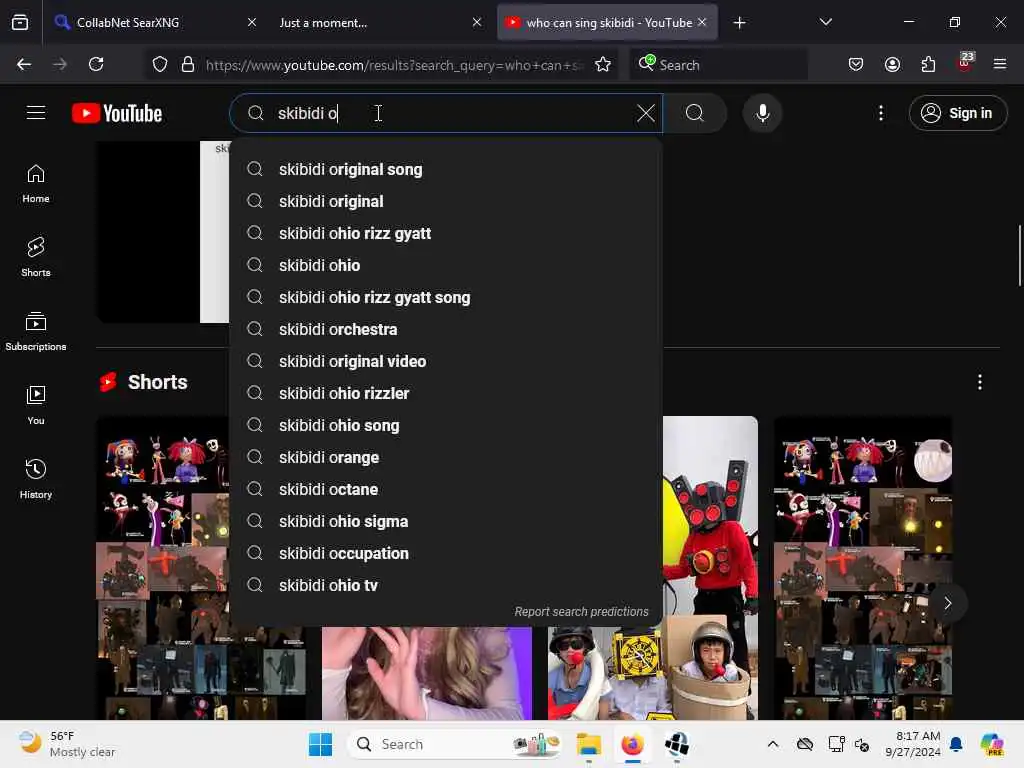Open Home in YouTube sidebar
The width and height of the screenshot is (1024, 768).
pyautogui.click(x=36, y=184)
